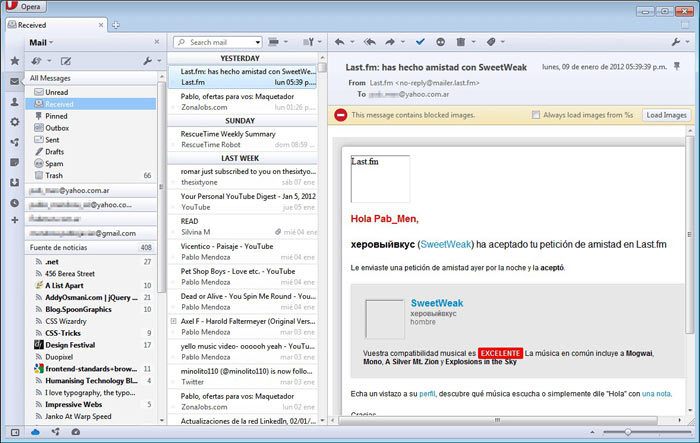Follow the 'perfil' link

coord(427,393)
